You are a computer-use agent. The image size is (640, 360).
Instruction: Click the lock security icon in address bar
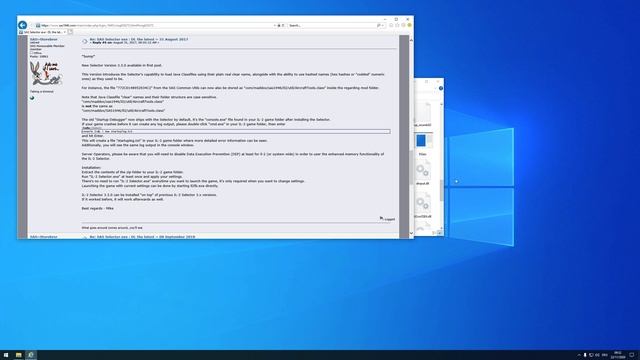[x=279, y=25]
